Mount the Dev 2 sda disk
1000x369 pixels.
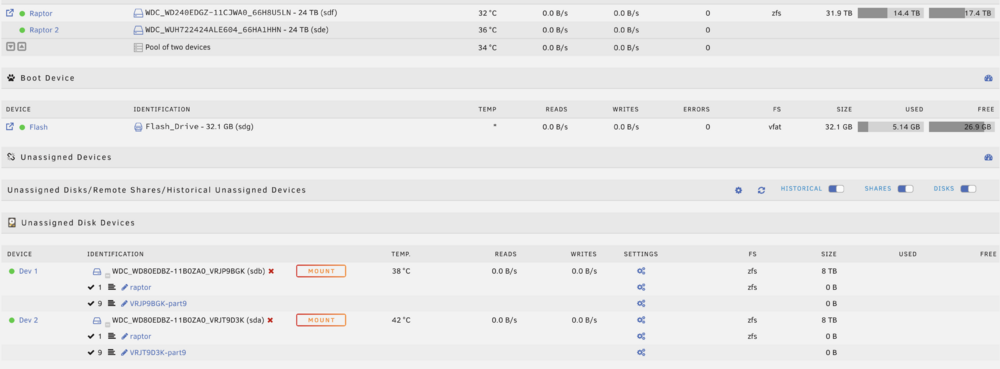[x=321, y=319]
